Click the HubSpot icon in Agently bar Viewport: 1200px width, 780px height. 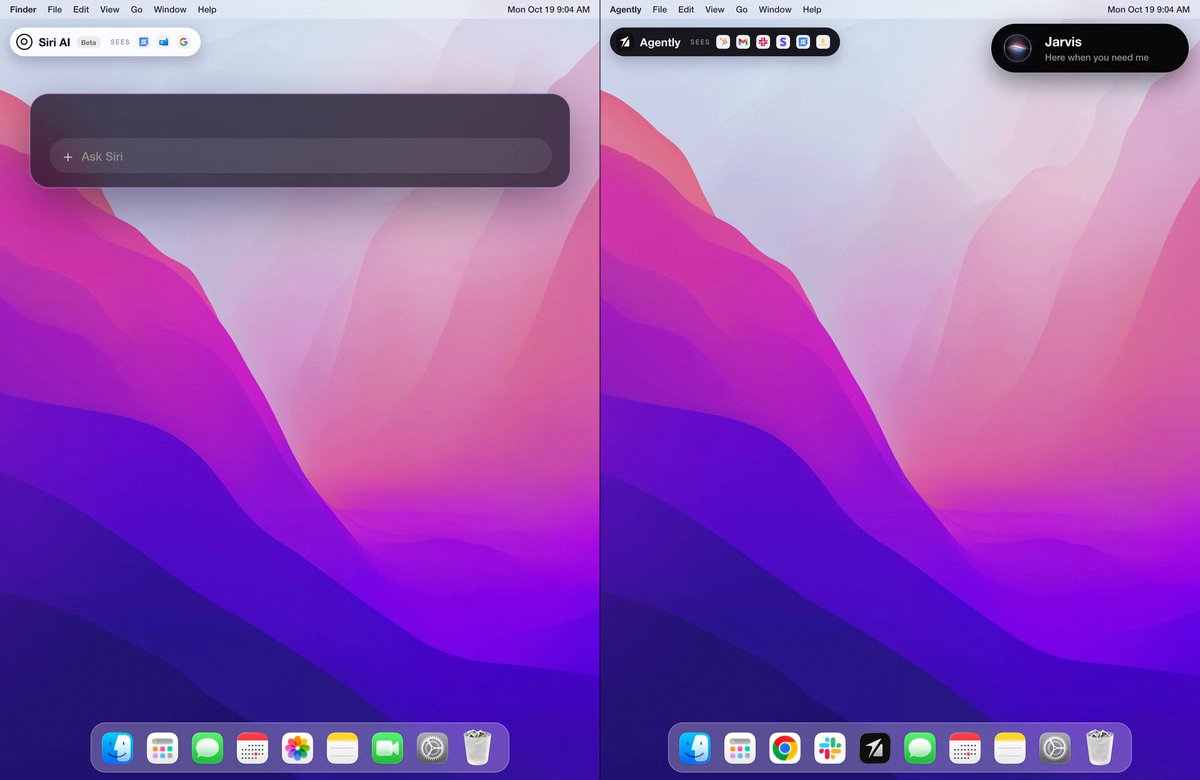pos(723,42)
